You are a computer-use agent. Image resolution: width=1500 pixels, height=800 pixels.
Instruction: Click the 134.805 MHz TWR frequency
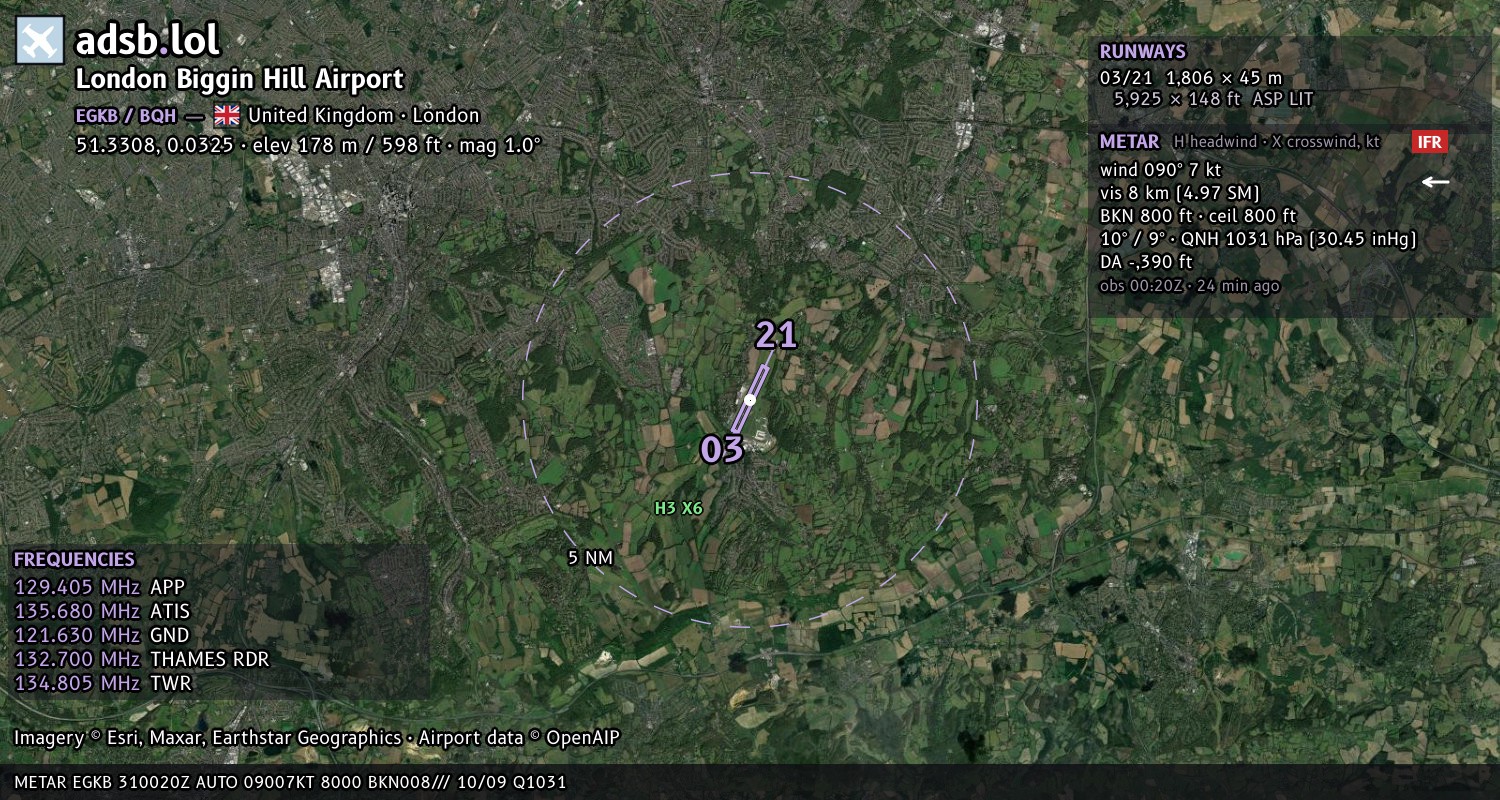pos(102,683)
